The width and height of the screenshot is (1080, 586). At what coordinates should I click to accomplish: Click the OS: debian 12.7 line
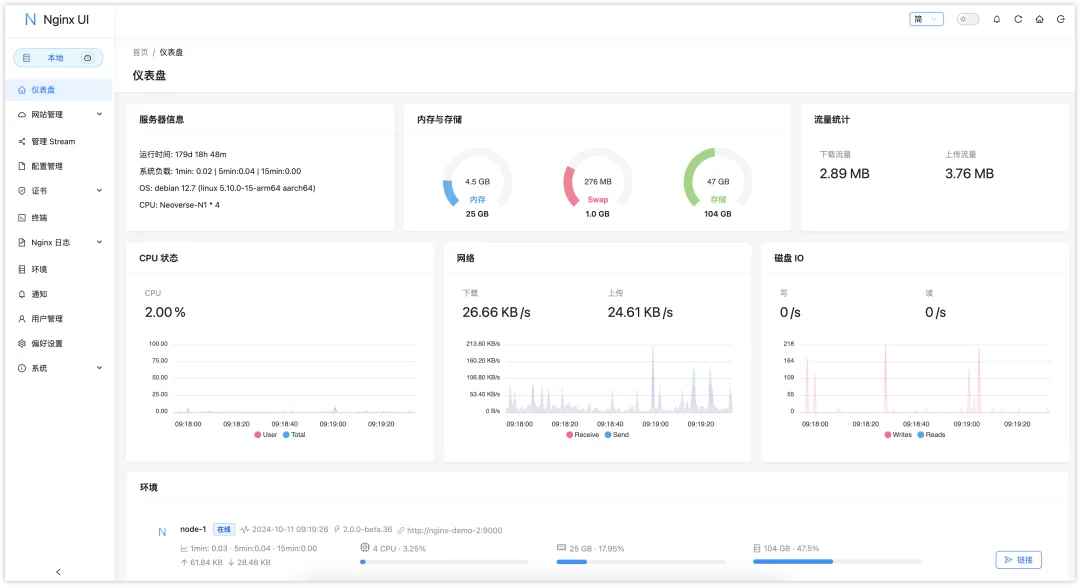click(227, 188)
